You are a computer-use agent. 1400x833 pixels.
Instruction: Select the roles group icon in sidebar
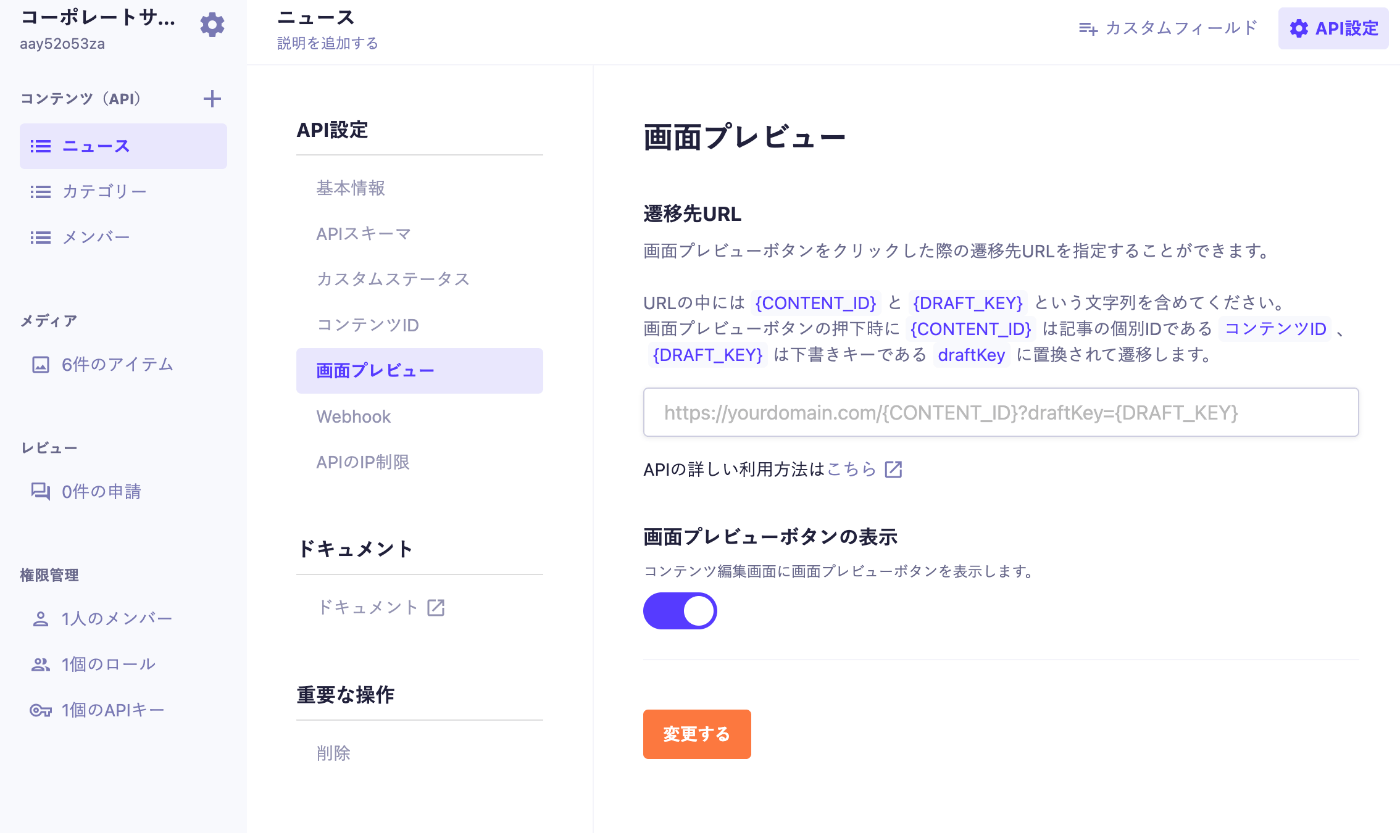pyautogui.click(x=40, y=663)
